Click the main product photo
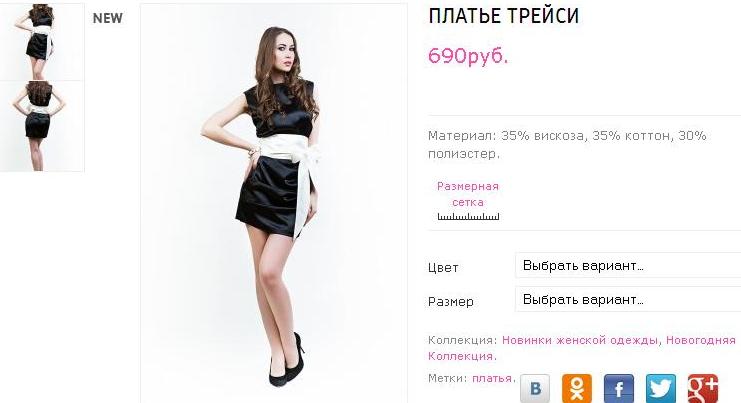Viewport: 741px width, 403px height. coord(274,203)
